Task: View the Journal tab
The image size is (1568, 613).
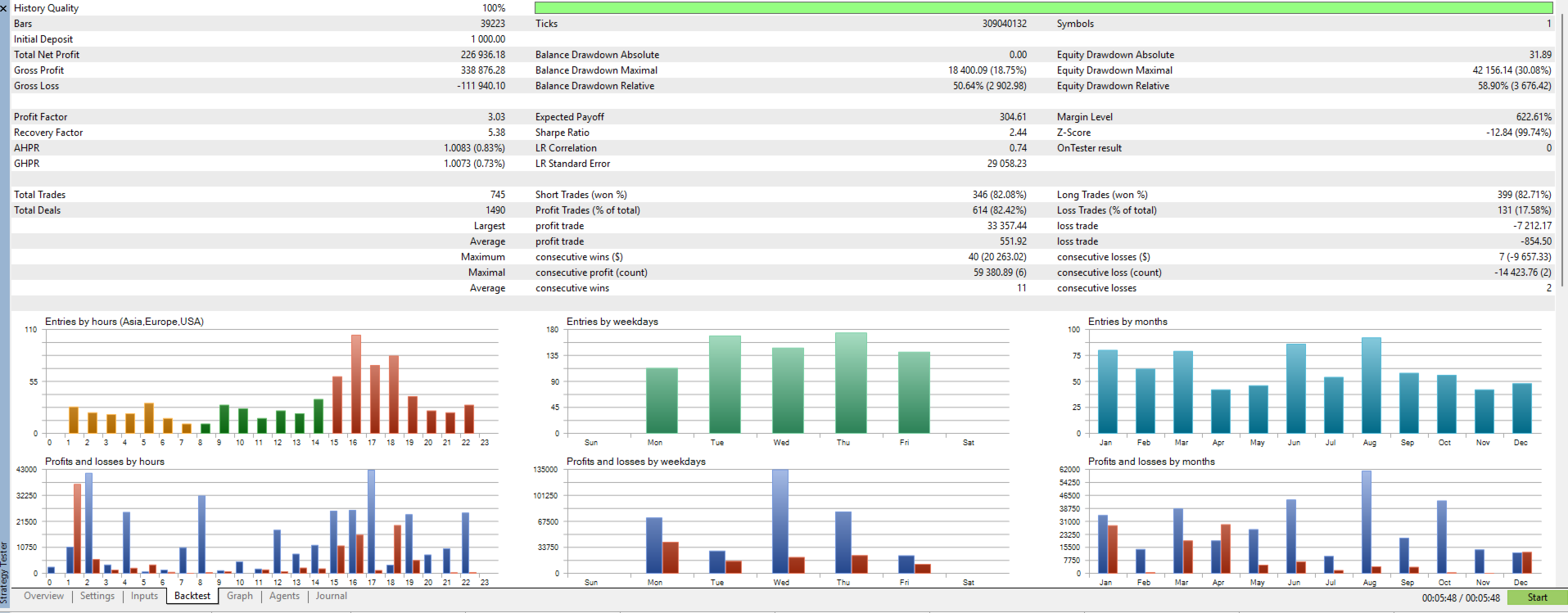Action: pyautogui.click(x=332, y=596)
